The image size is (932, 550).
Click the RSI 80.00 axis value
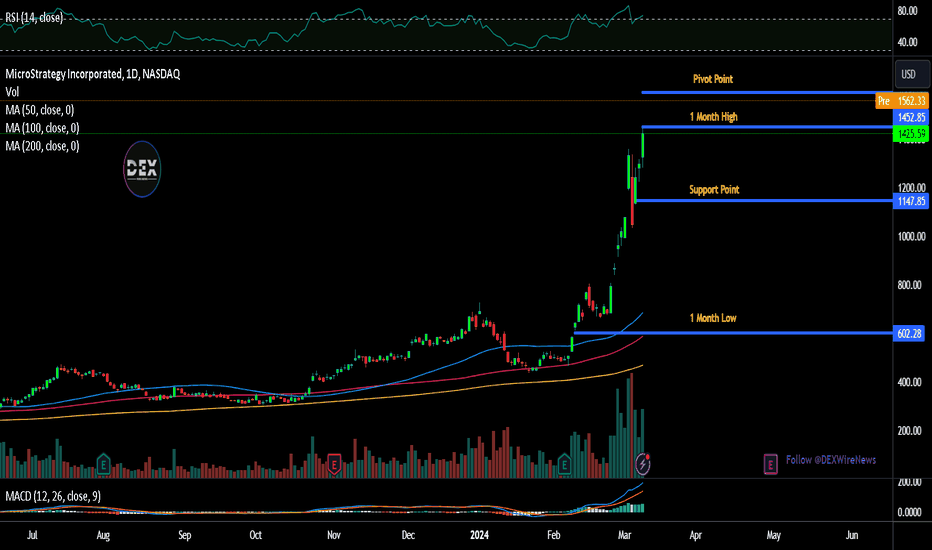tap(908, 11)
